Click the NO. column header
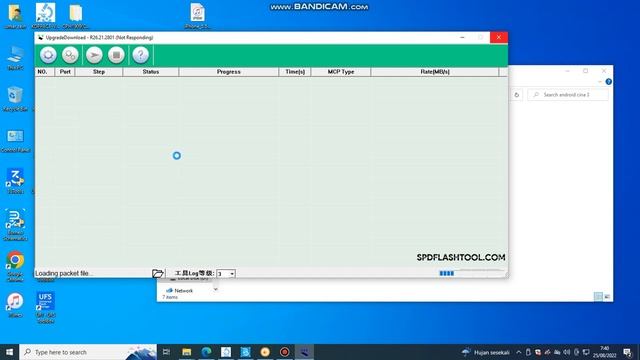Screen dimensions: 640x360 (44, 72)
